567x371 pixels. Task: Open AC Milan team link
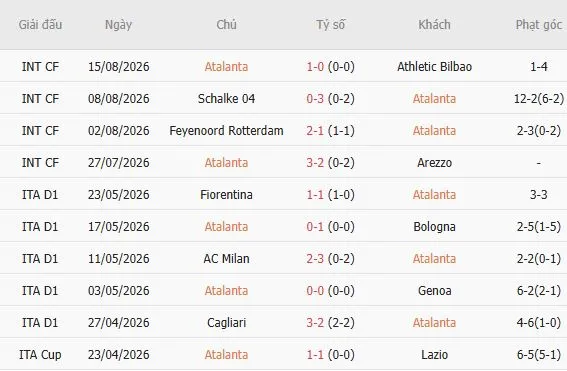(x=226, y=259)
